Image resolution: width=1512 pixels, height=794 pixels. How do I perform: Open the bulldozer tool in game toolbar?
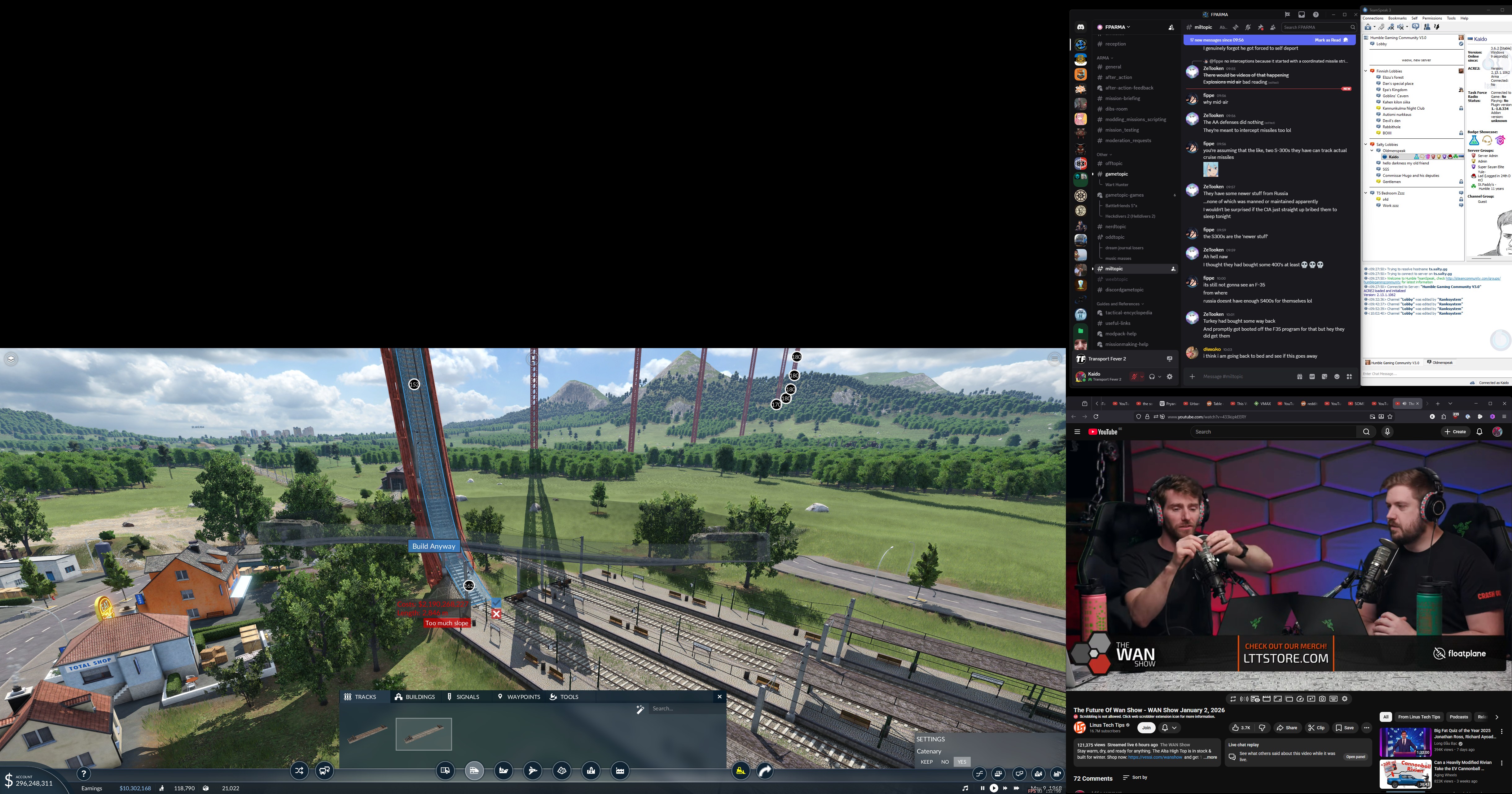(741, 770)
